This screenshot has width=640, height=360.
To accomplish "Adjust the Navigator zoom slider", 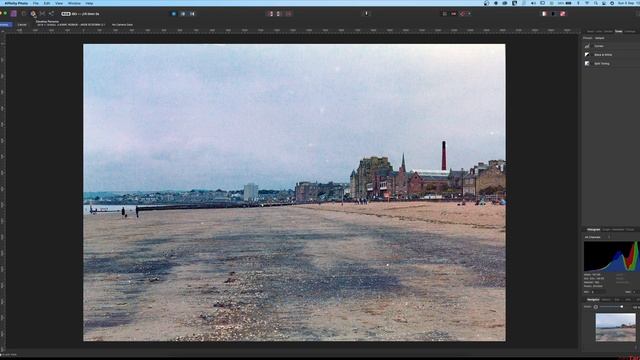I will [x=610, y=307].
